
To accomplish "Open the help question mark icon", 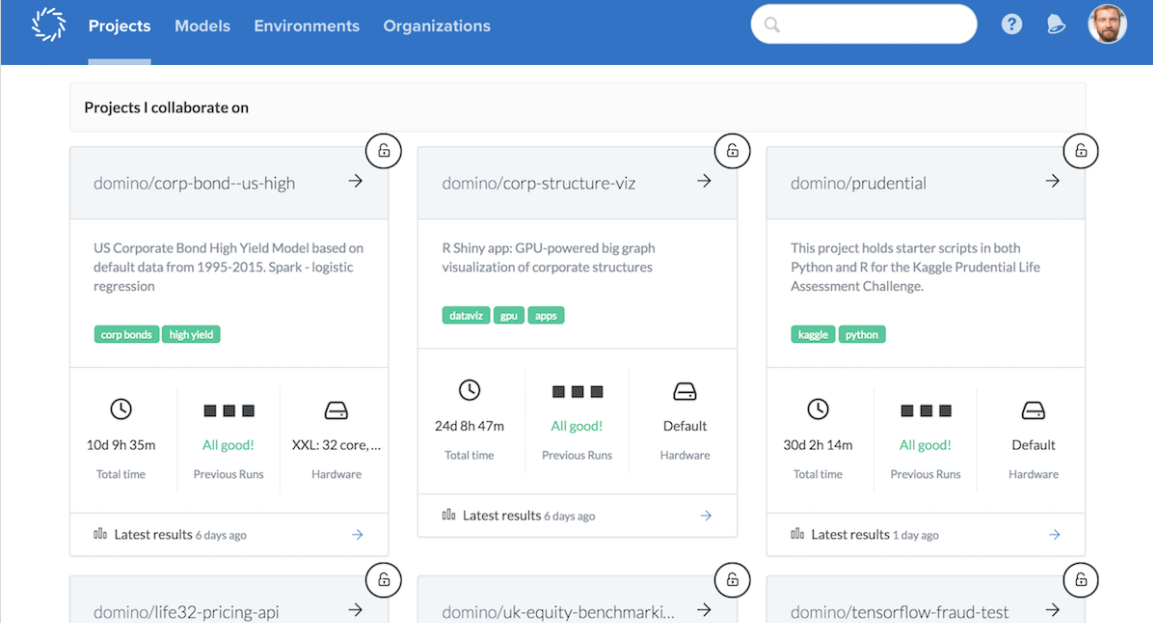I will (1012, 24).
